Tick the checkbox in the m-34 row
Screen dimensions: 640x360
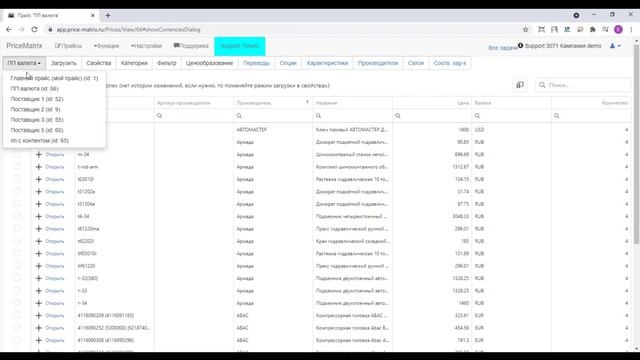click(x=17, y=154)
